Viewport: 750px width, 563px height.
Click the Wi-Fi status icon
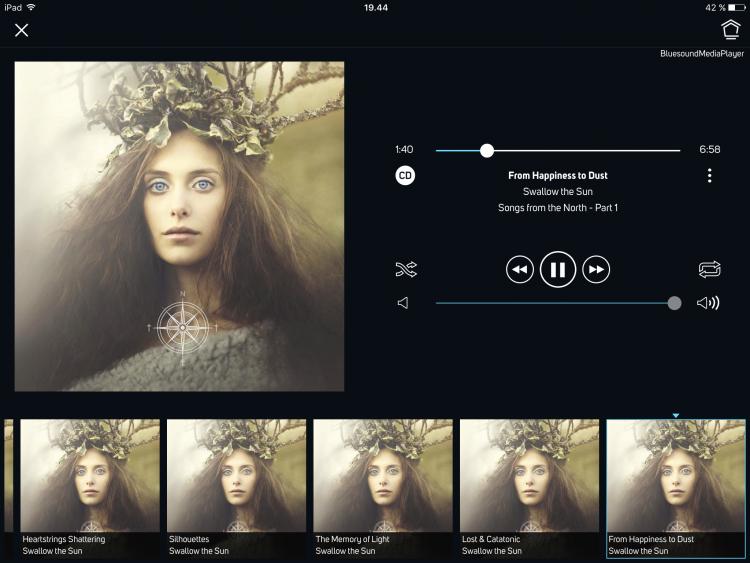click(31, 7)
